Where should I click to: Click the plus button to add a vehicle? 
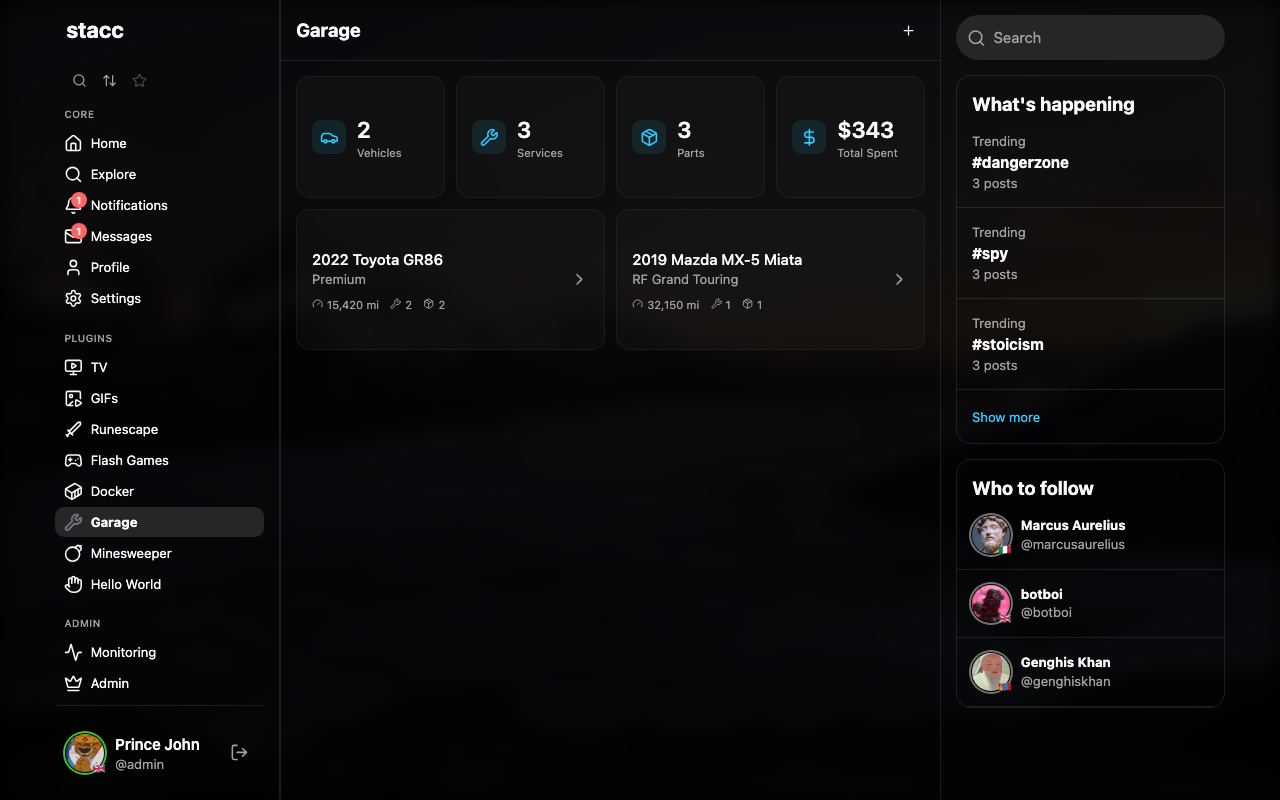[x=908, y=30]
